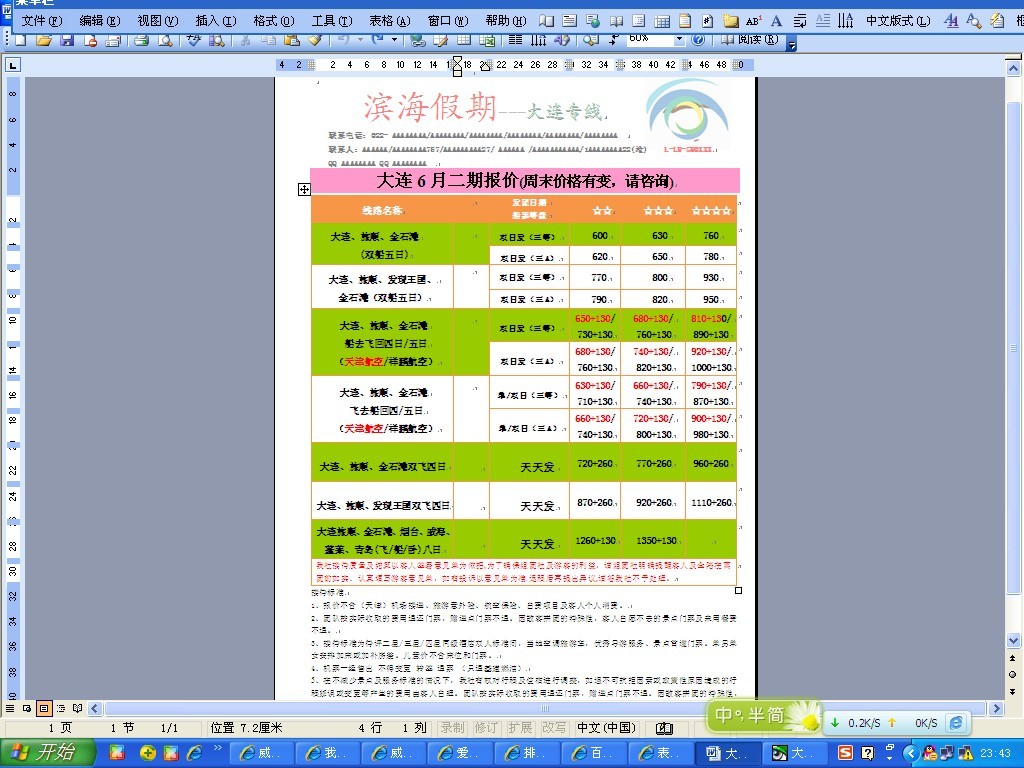The width and height of the screenshot is (1024, 768).
Task: Click the vertical scrollbar up arrow
Action: (x=1014, y=67)
